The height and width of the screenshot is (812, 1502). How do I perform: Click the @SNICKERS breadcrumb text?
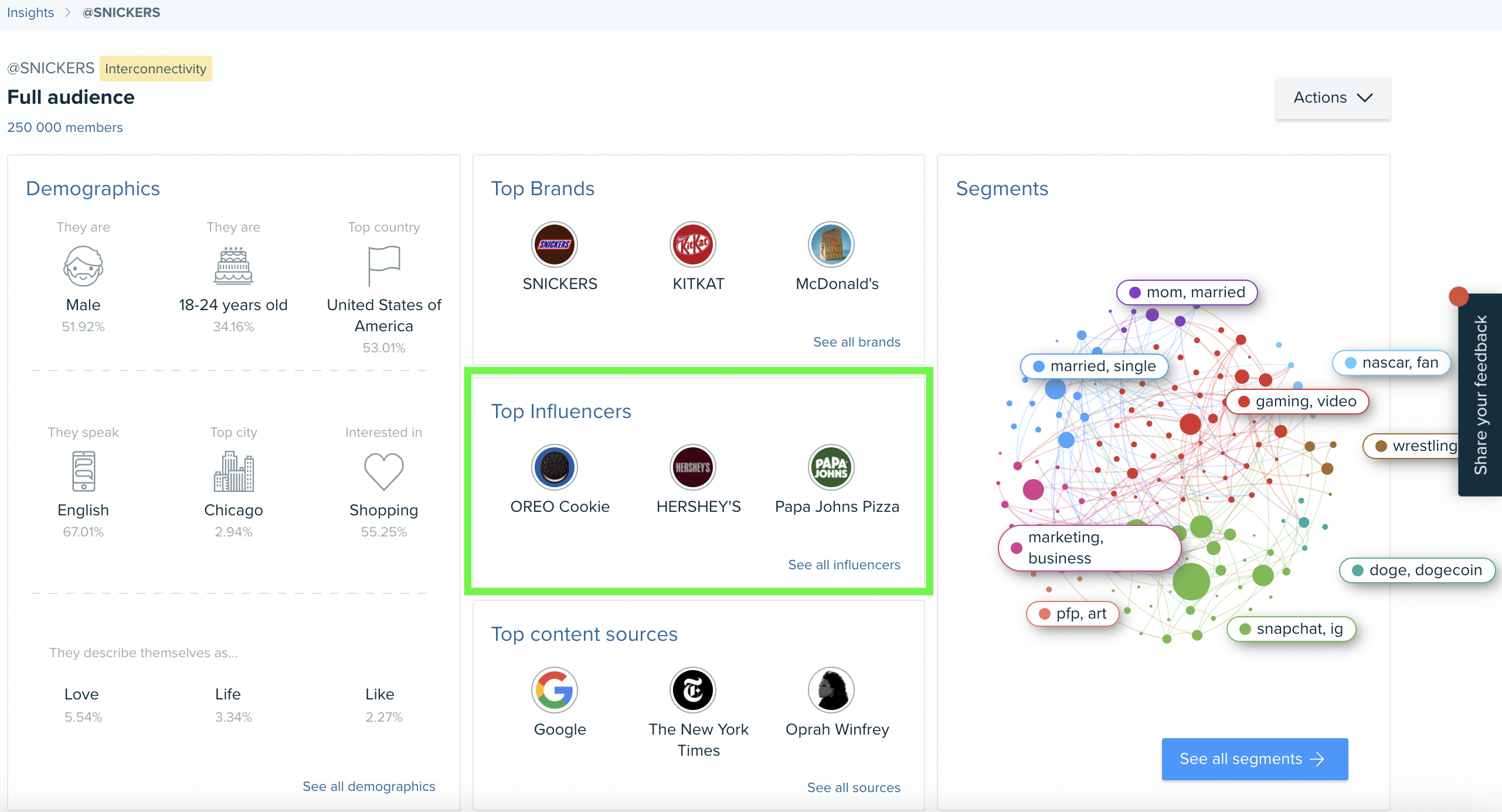pos(121,12)
